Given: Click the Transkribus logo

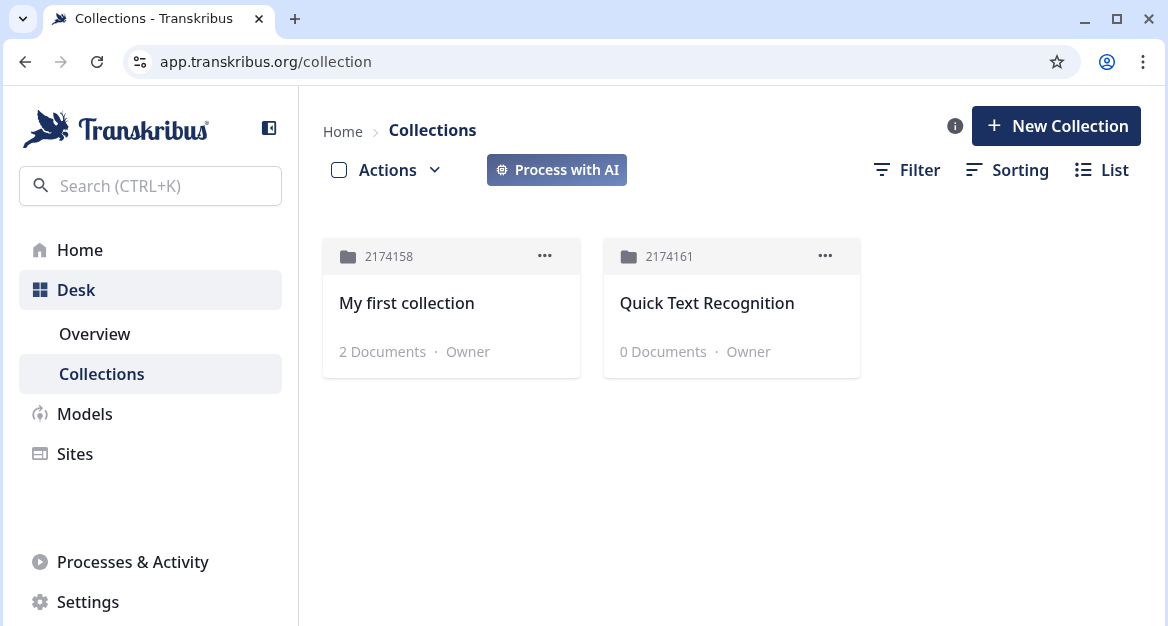Looking at the screenshot, I should [x=116, y=129].
